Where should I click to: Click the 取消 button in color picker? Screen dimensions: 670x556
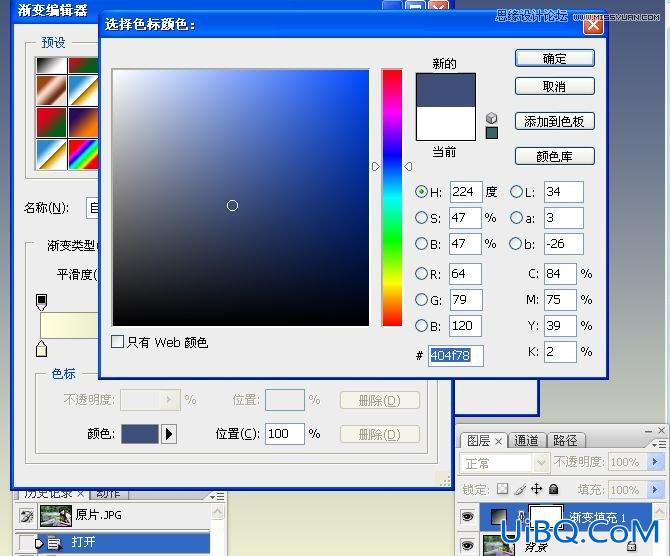(555, 86)
